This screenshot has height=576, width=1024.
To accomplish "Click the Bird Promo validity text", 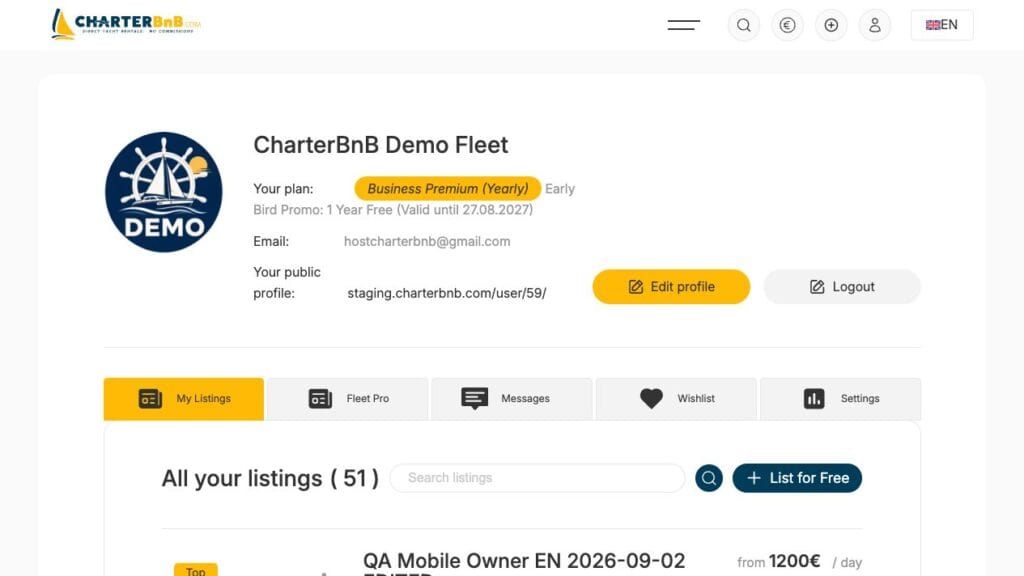I will (393, 210).
